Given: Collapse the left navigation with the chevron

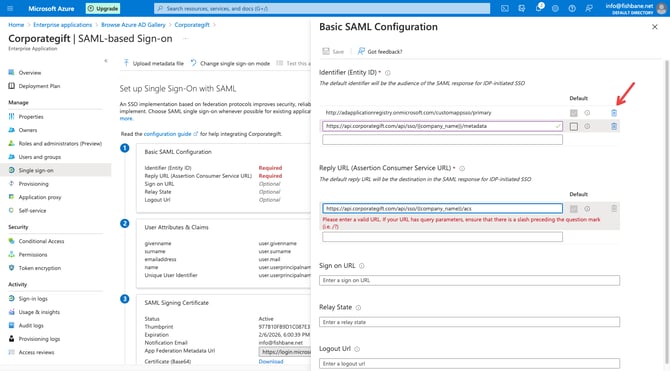Looking at the screenshot, I should pyautogui.click(x=106, y=61).
